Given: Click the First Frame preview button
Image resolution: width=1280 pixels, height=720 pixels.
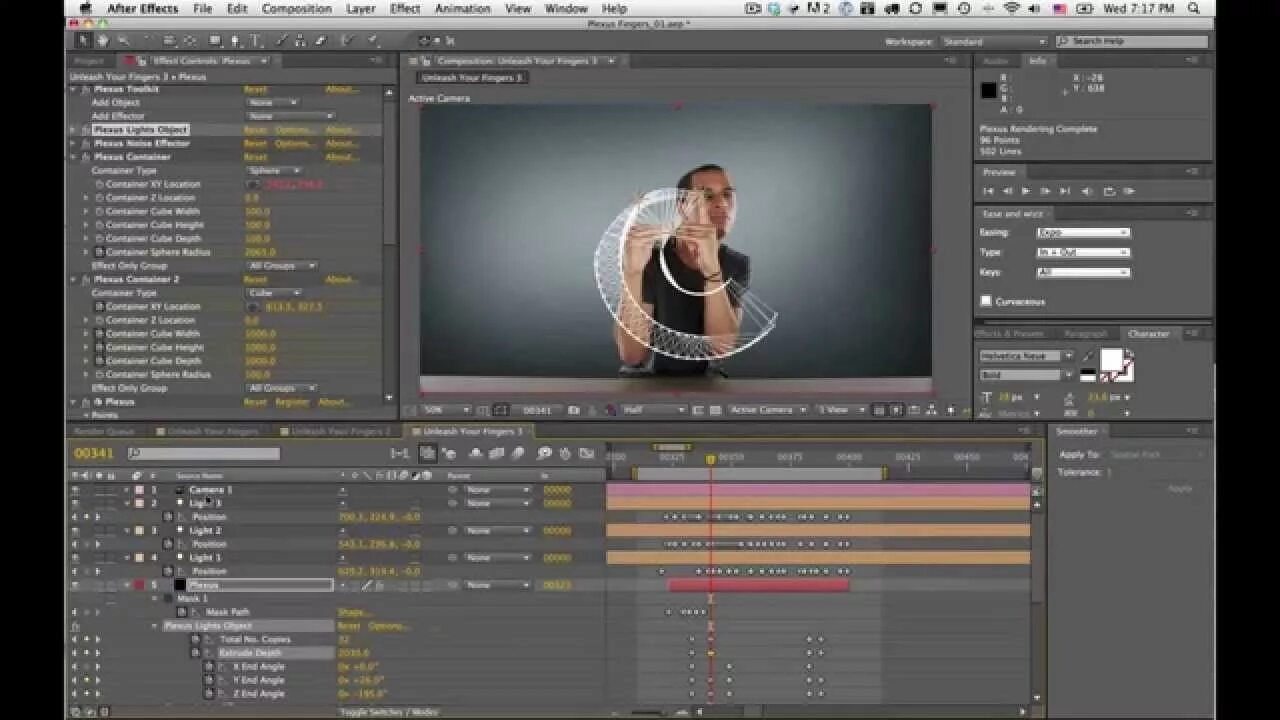Looking at the screenshot, I should [988, 191].
